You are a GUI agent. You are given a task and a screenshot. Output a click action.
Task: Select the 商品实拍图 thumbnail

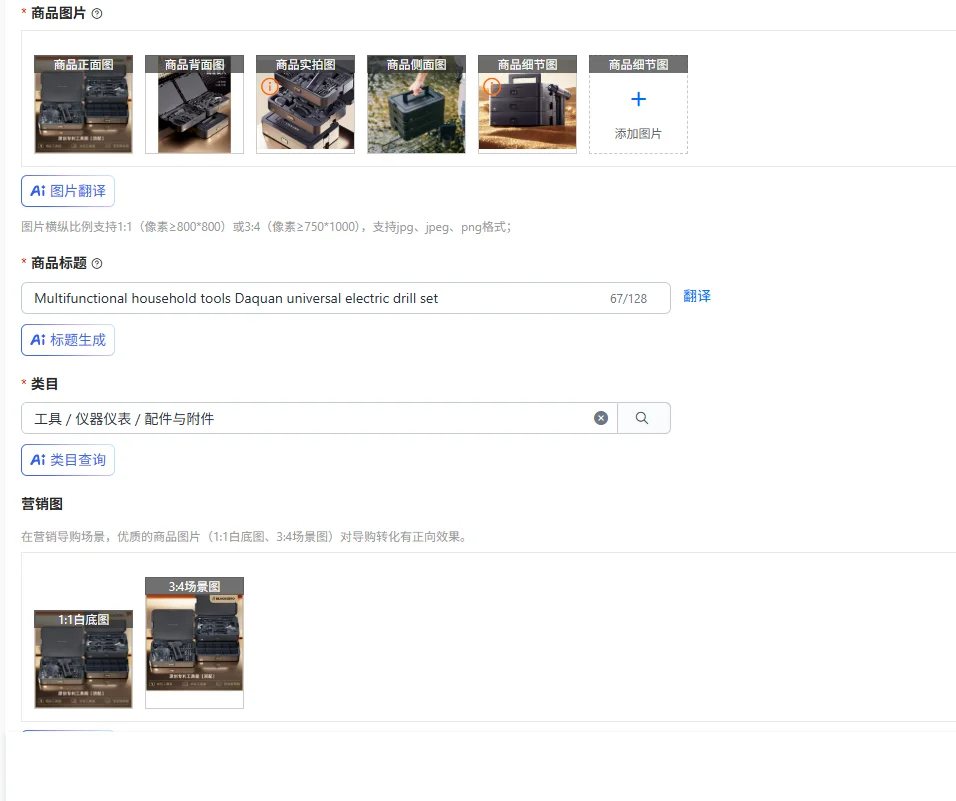pos(305,104)
